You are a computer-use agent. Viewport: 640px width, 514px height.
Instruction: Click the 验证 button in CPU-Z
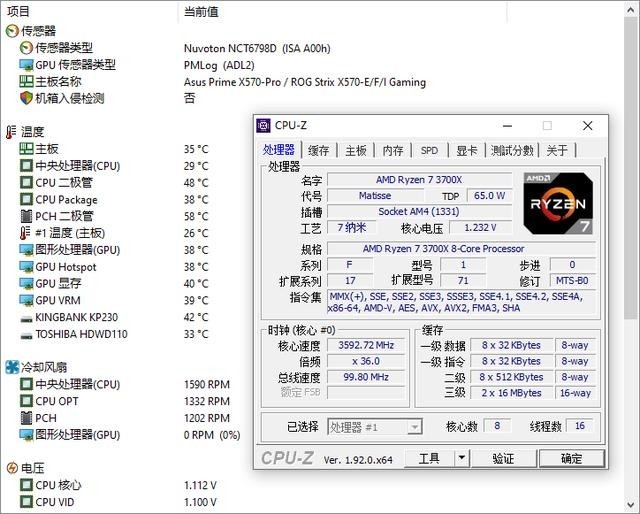504,458
